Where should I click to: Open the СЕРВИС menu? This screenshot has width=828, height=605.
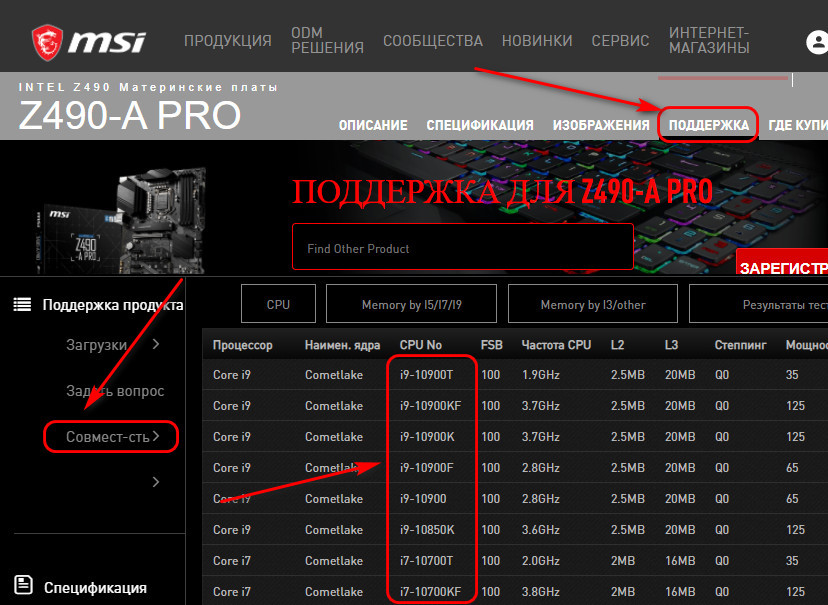click(x=620, y=41)
